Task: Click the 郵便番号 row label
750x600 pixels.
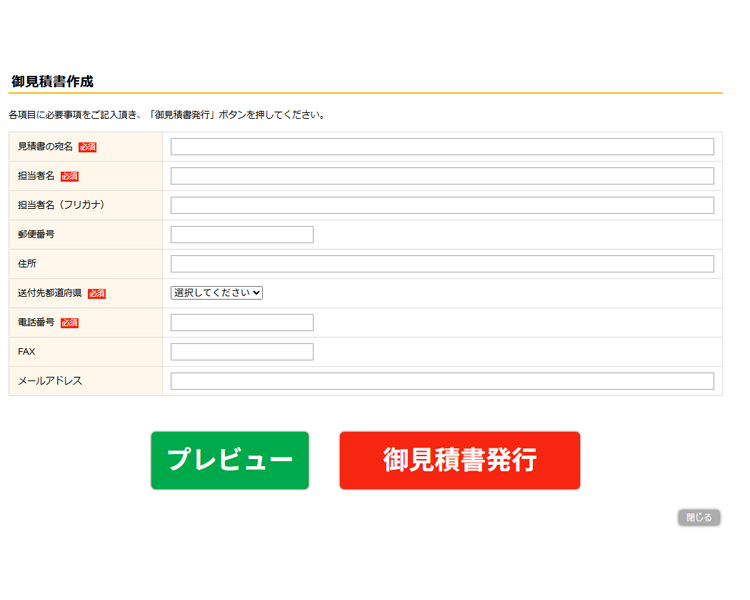Action: [36, 235]
